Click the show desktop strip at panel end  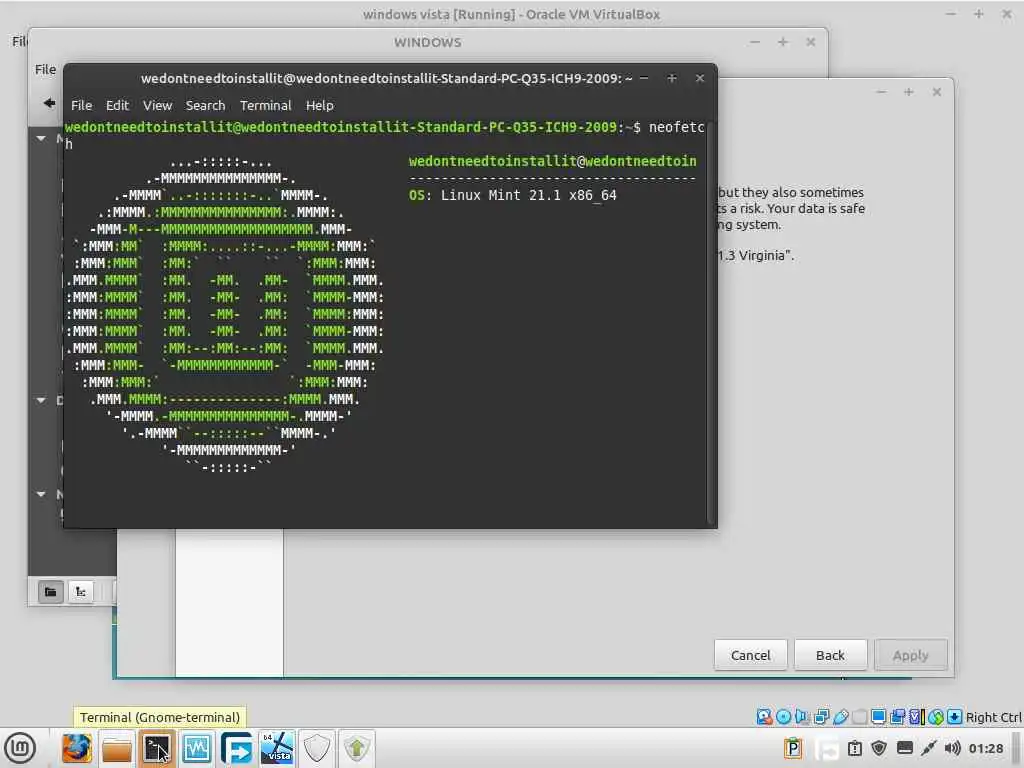(x=1017, y=748)
